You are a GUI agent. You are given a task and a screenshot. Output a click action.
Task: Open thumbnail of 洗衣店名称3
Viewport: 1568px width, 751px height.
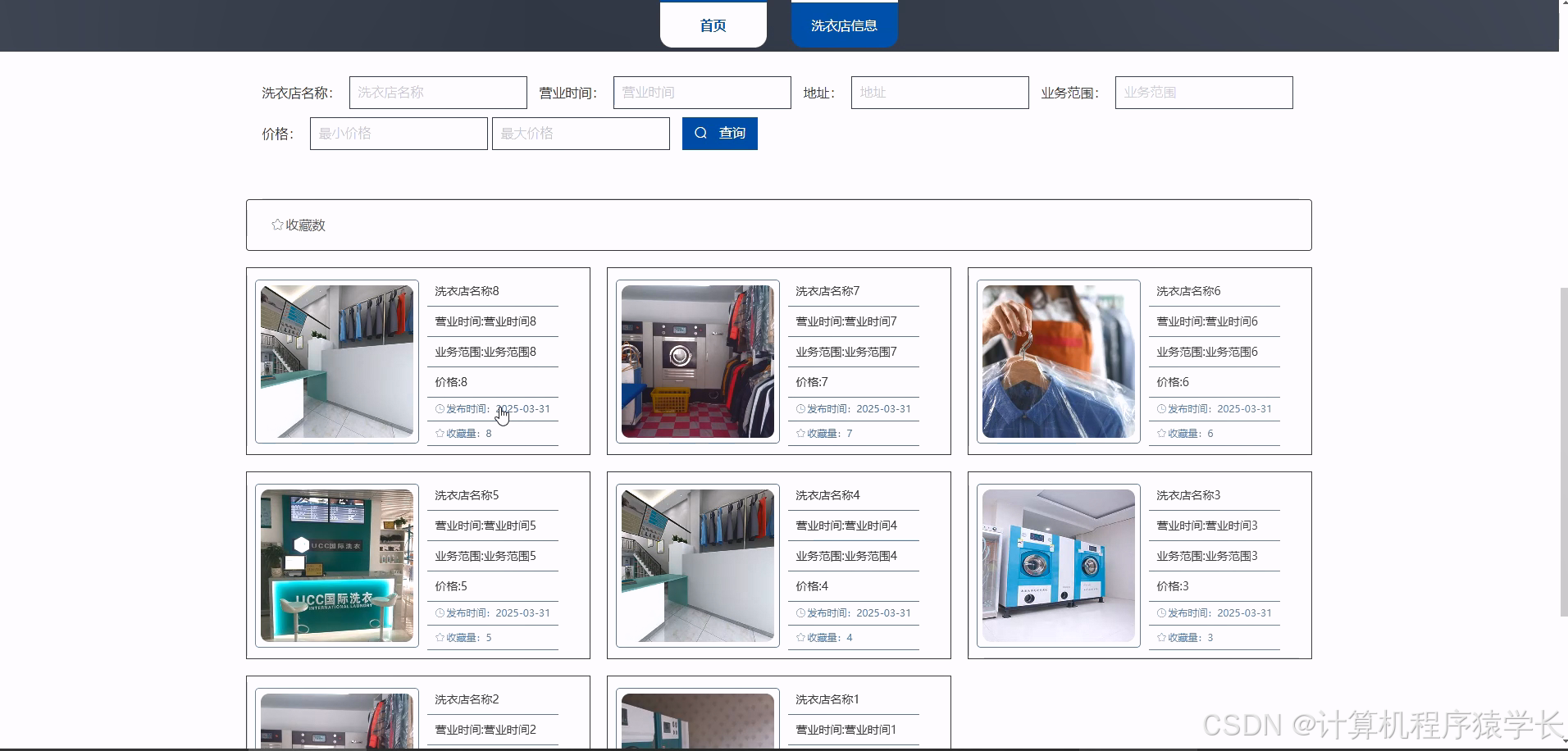click(1059, 566)
